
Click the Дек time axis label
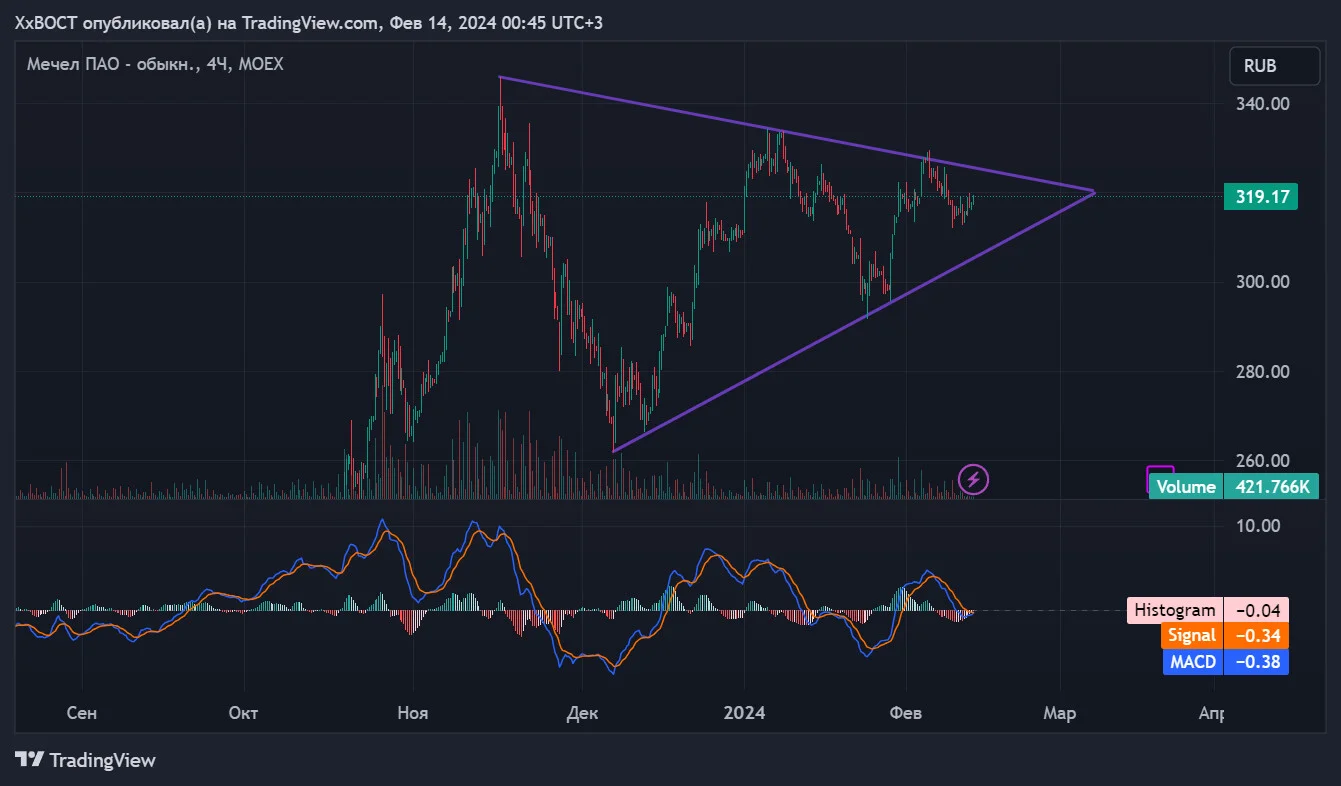(x=581, y=713)
